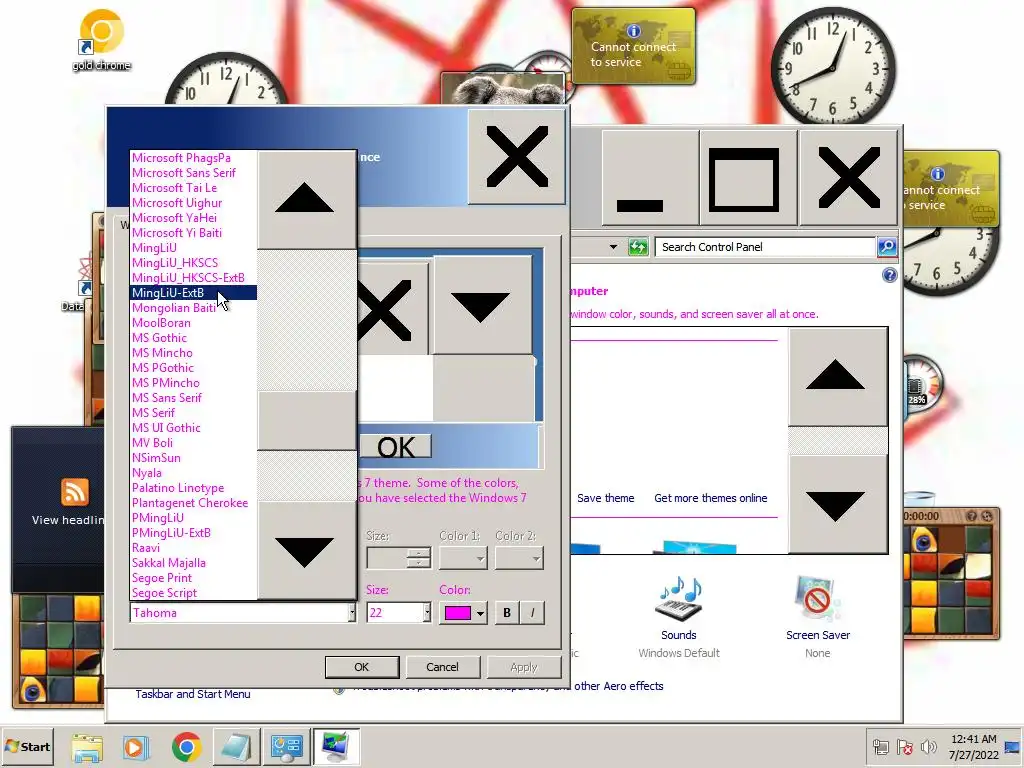
Task: Choose Nyala font
Action: (193, 473)
